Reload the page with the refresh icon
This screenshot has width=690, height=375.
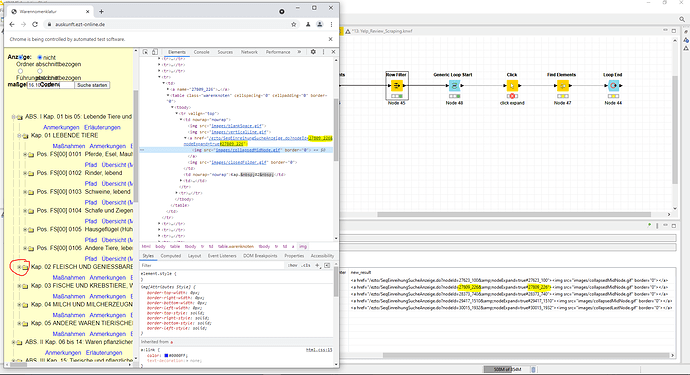click(x=35, y=24)
